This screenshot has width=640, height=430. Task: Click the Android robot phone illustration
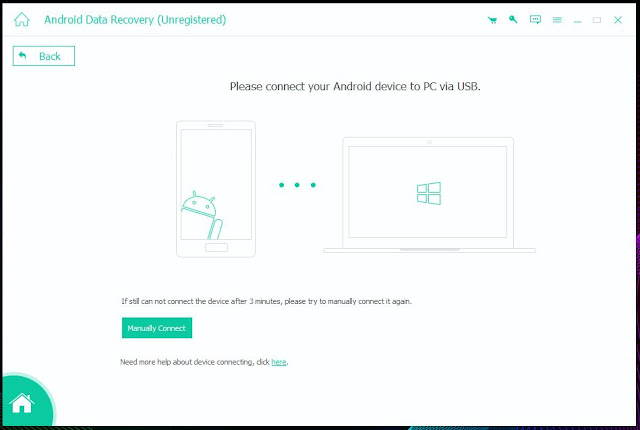[216, 189]
